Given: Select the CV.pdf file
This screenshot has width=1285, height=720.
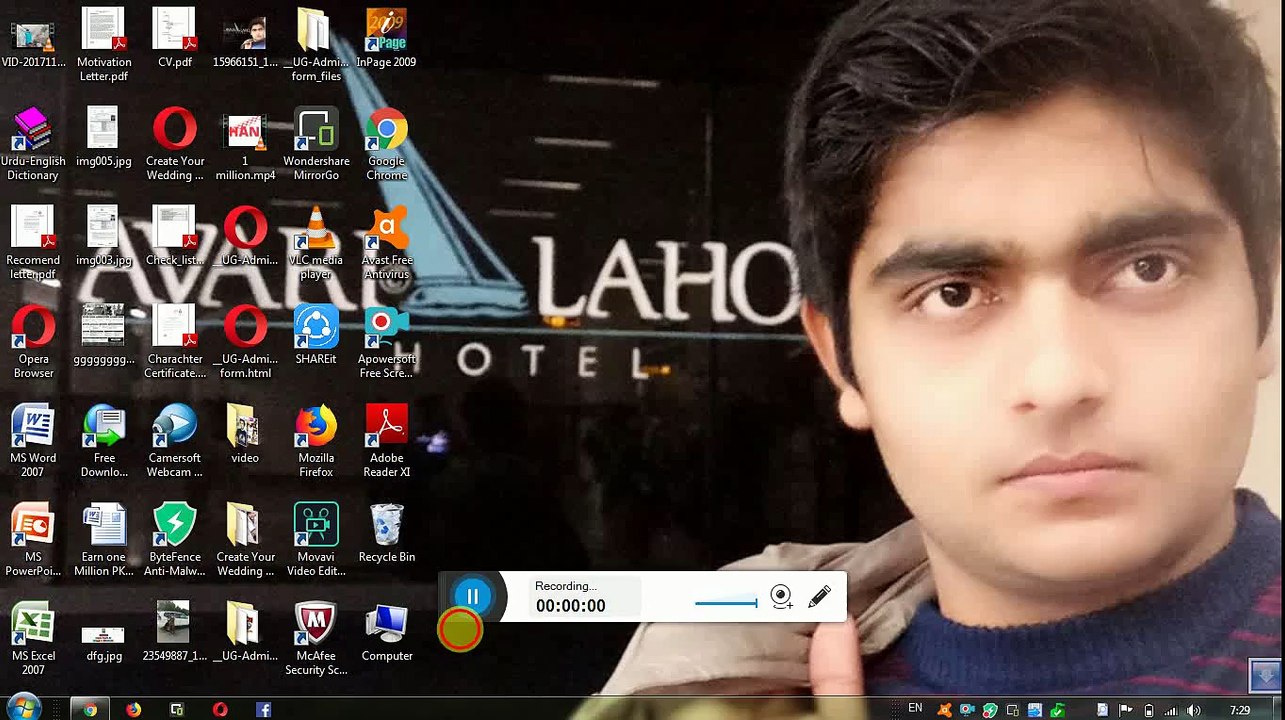Looking at the screenshot, I should [x=175, y=40].
